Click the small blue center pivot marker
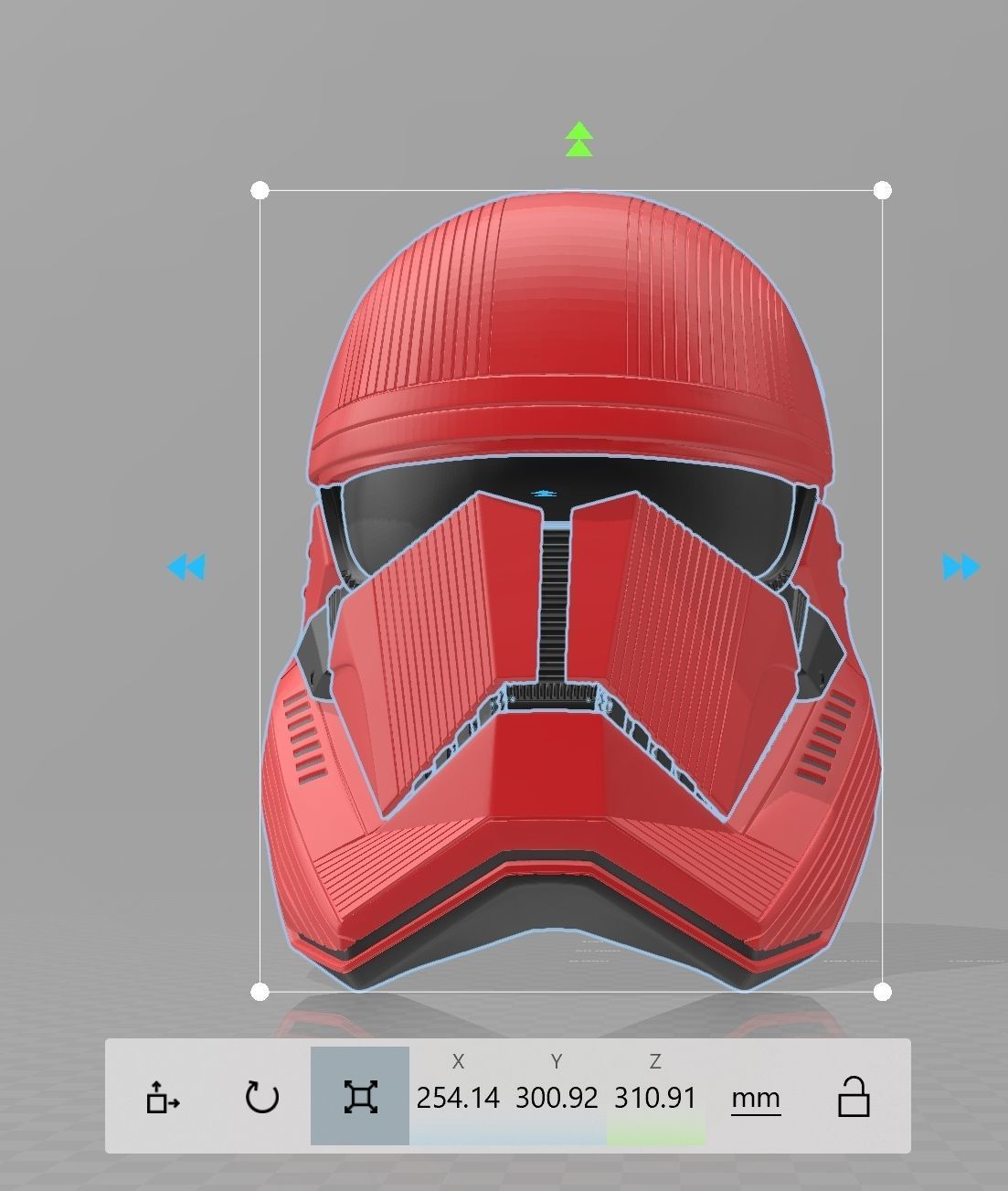Screen dimensions: 1008x1191 click(545, 494)
